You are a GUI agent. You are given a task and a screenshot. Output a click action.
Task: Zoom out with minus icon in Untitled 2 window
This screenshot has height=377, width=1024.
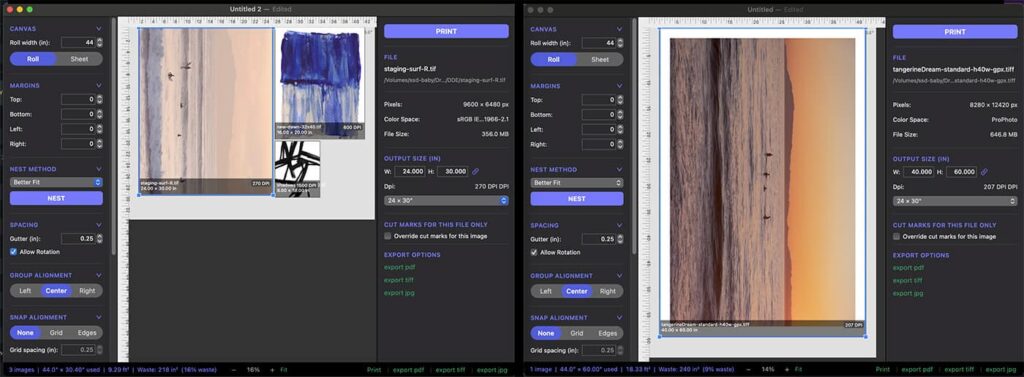[234, 370]
